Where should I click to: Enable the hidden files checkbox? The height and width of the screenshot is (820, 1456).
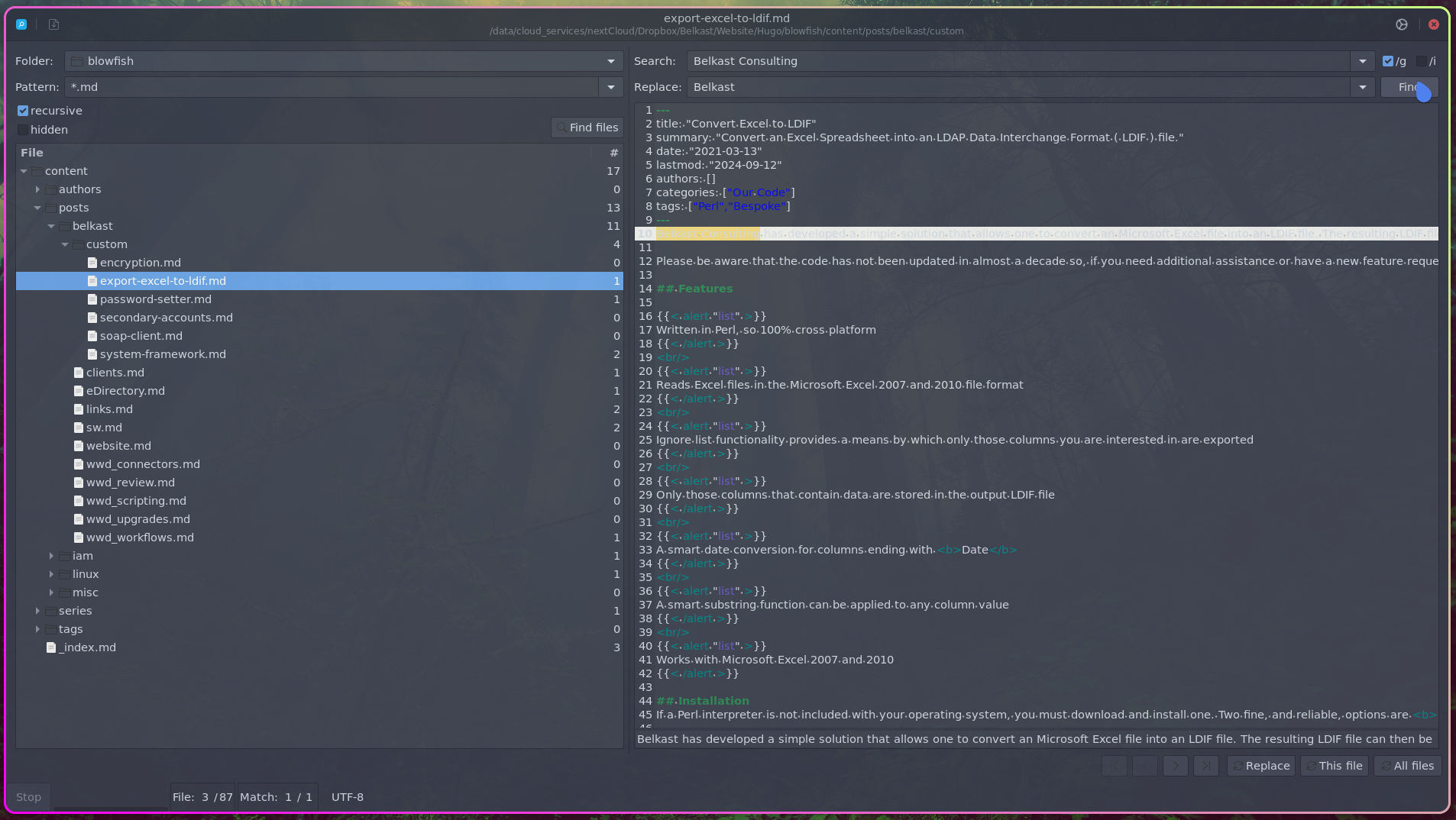point(23,130)
